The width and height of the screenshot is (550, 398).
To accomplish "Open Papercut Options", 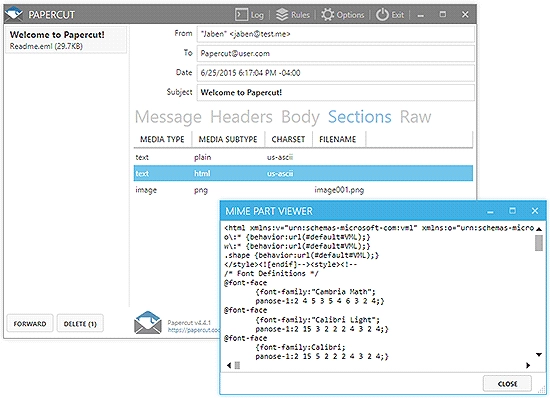I will 343,15.
